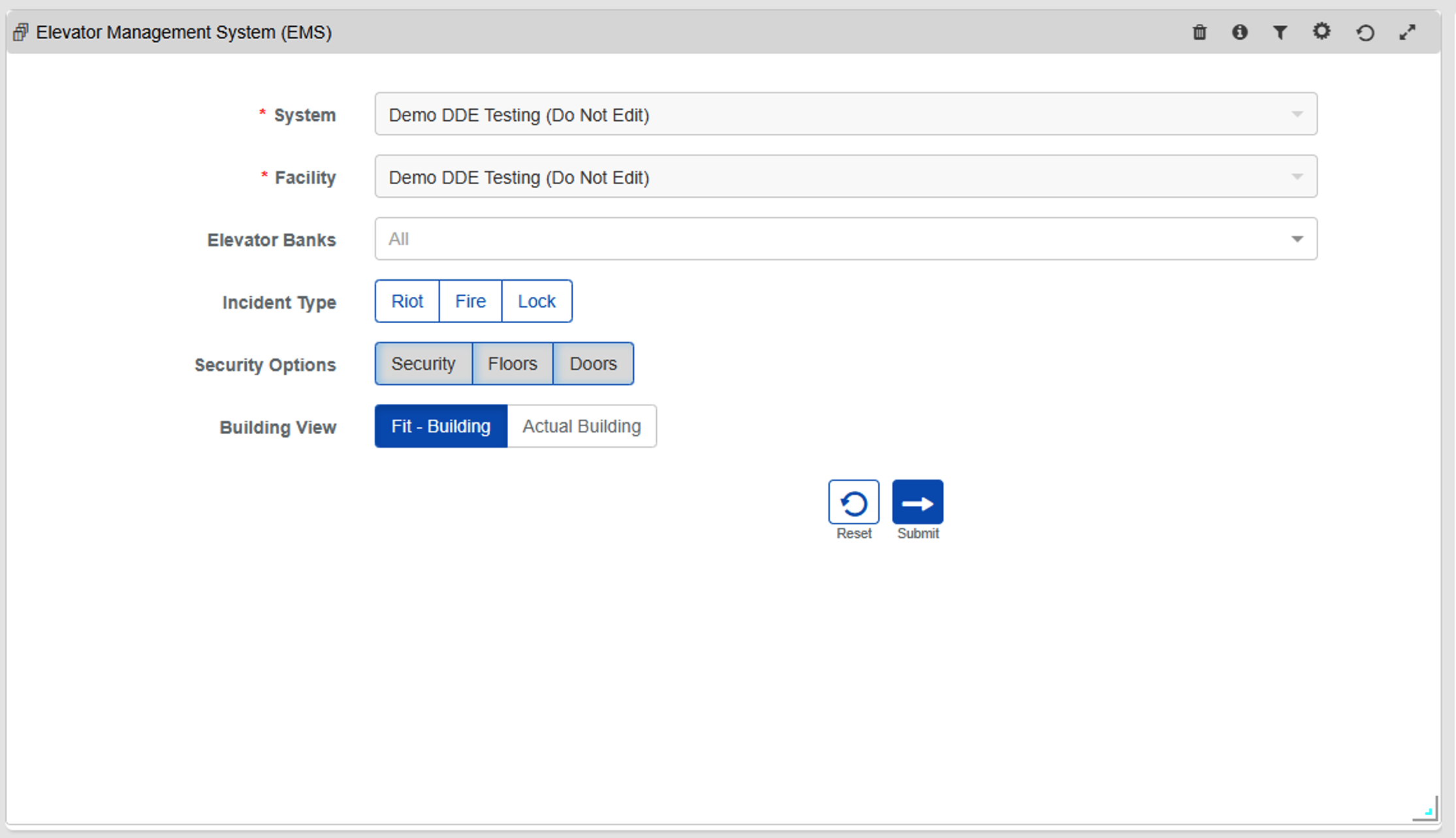Expand the Elevator Banks dropdown arrow
Viewport: 1456px width, 838px height.
tap(1297, 239)
